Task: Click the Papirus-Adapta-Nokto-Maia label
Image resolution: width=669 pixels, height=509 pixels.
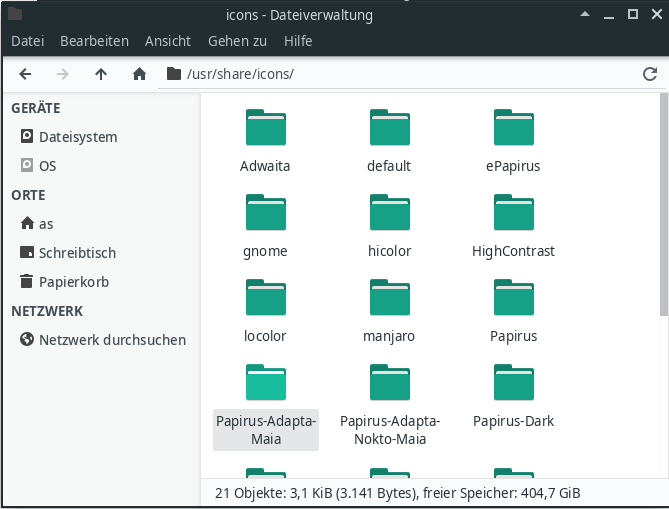Action: click(x=390, y=430)
